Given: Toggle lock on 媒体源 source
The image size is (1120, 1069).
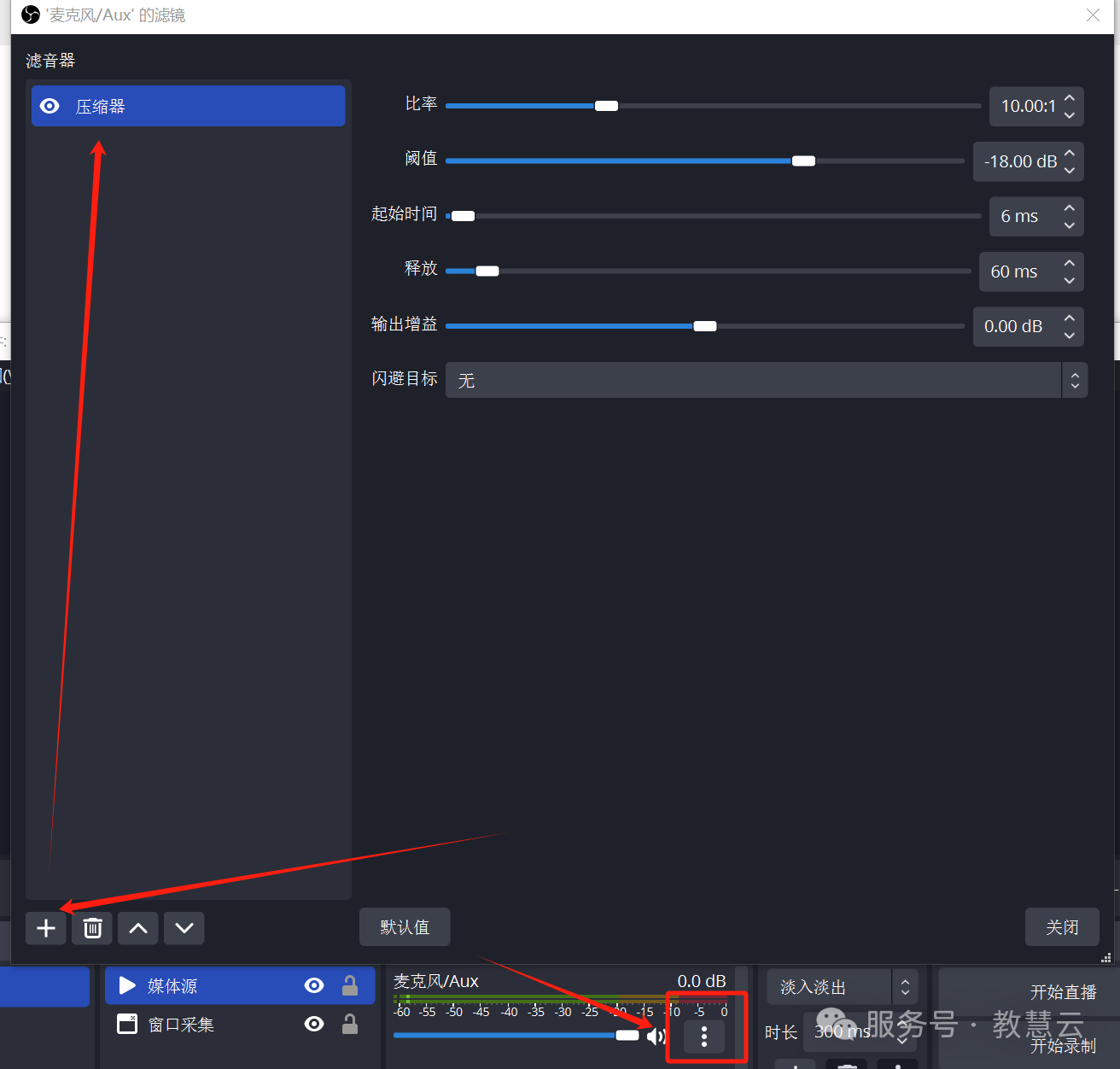Looking at the screenshot, I should tap(350, 986).
